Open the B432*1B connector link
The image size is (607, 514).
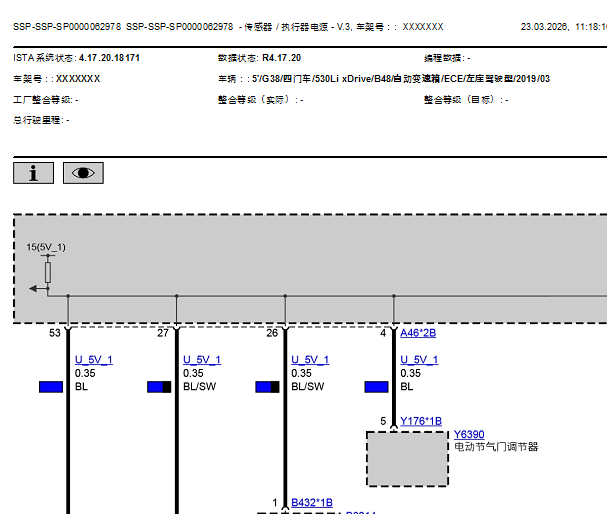(312, 502)
